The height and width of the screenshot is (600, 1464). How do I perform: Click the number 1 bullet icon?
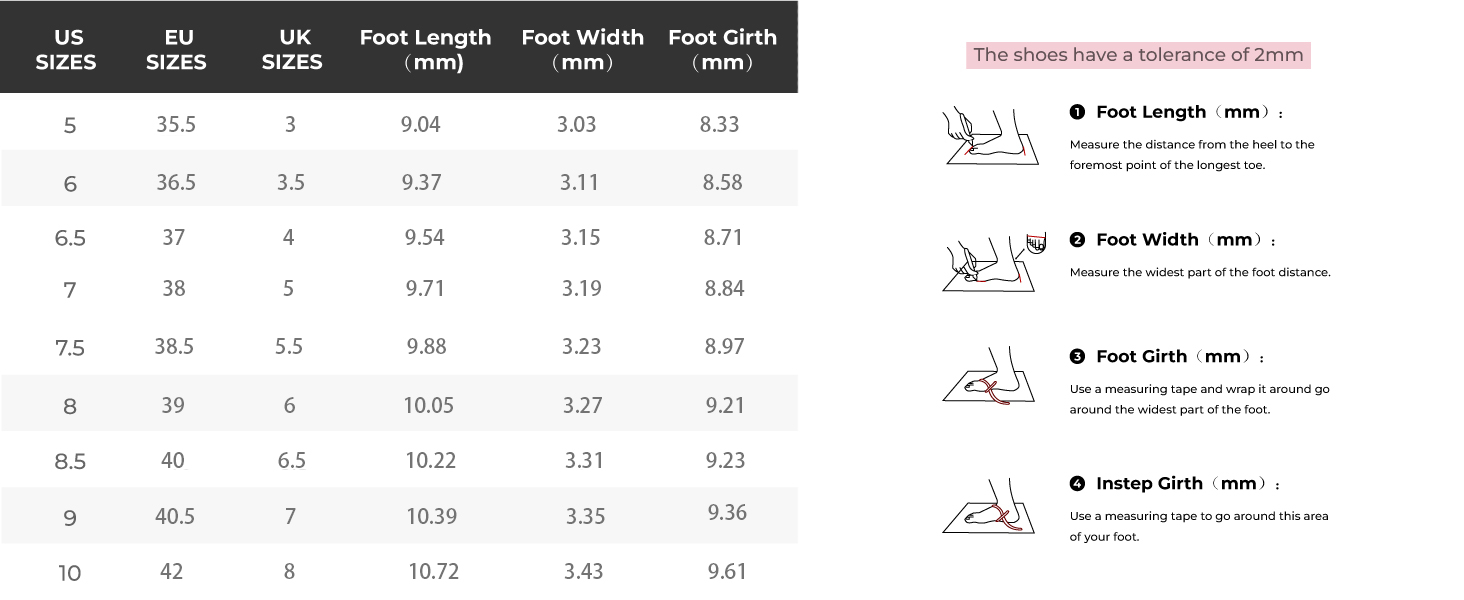click(1077, 112)
